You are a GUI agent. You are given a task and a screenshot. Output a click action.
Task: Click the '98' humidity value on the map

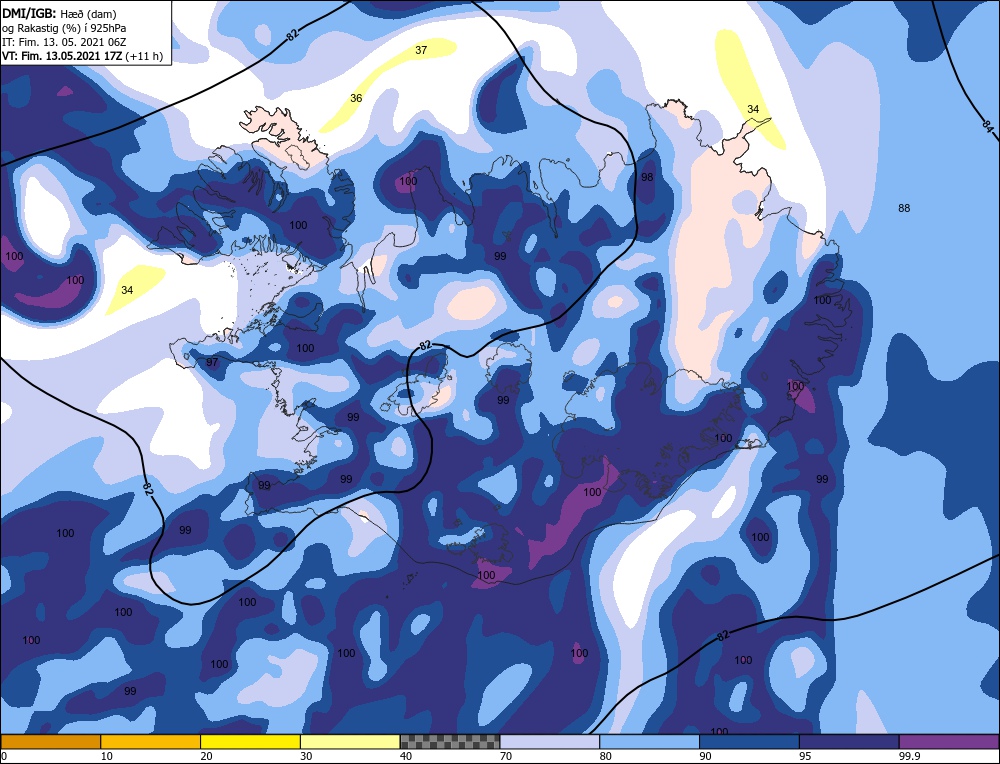[x=647, y=177]
